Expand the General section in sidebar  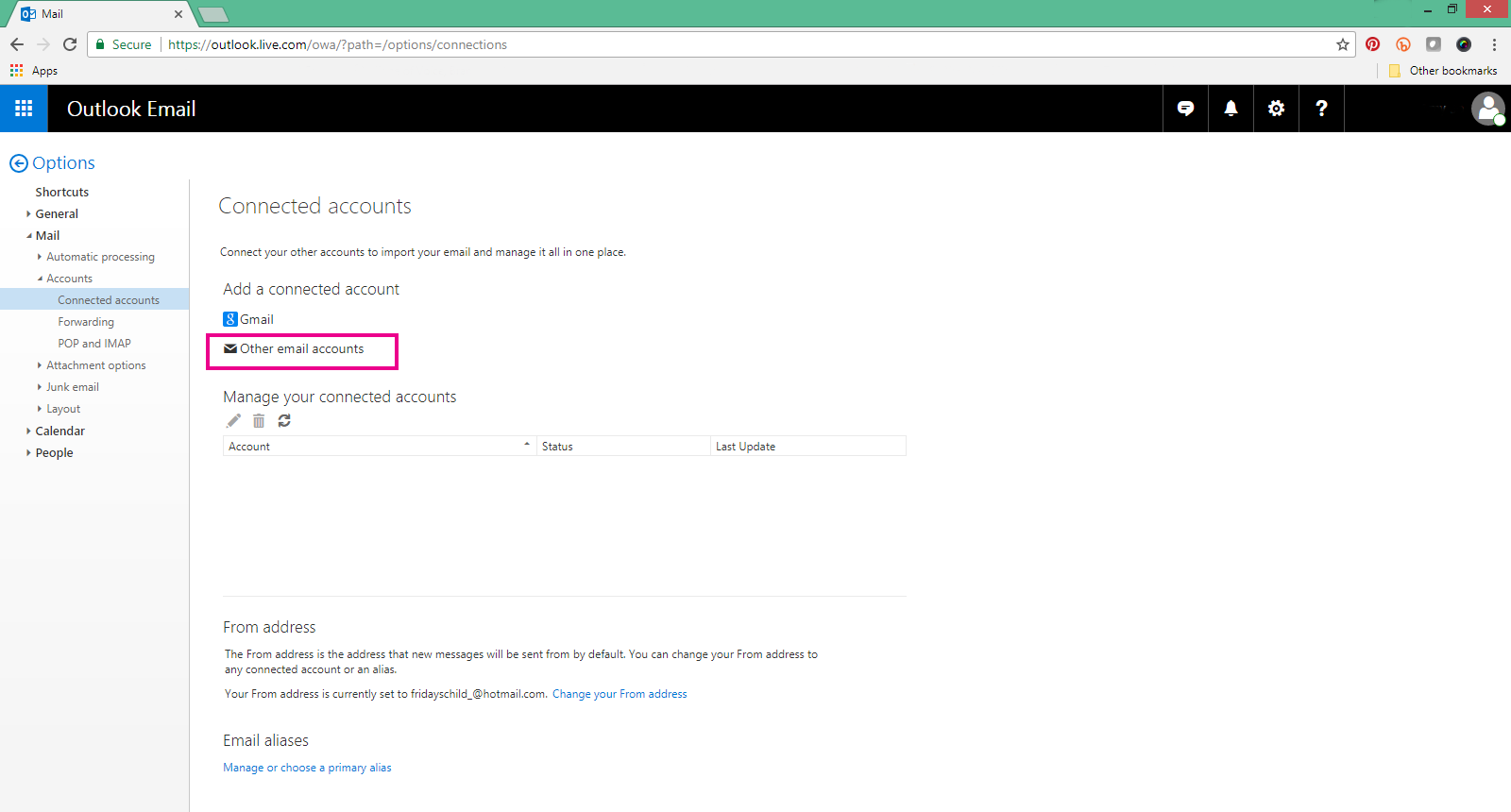[x=57, y=214]
